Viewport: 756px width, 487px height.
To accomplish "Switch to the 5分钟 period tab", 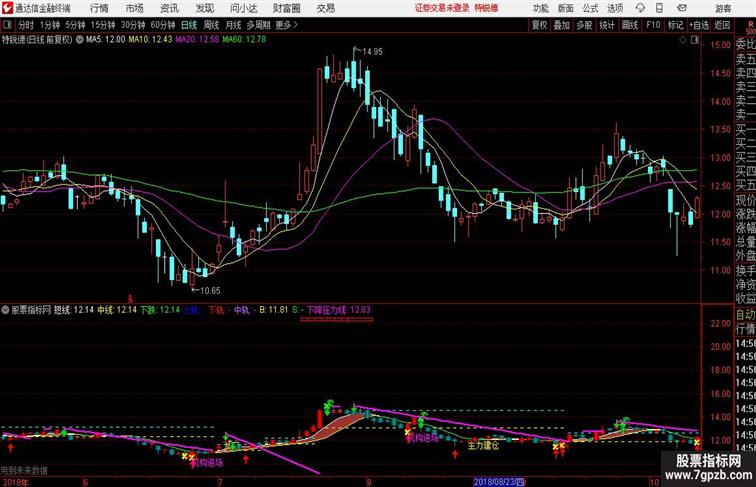I will pos(75,25).
